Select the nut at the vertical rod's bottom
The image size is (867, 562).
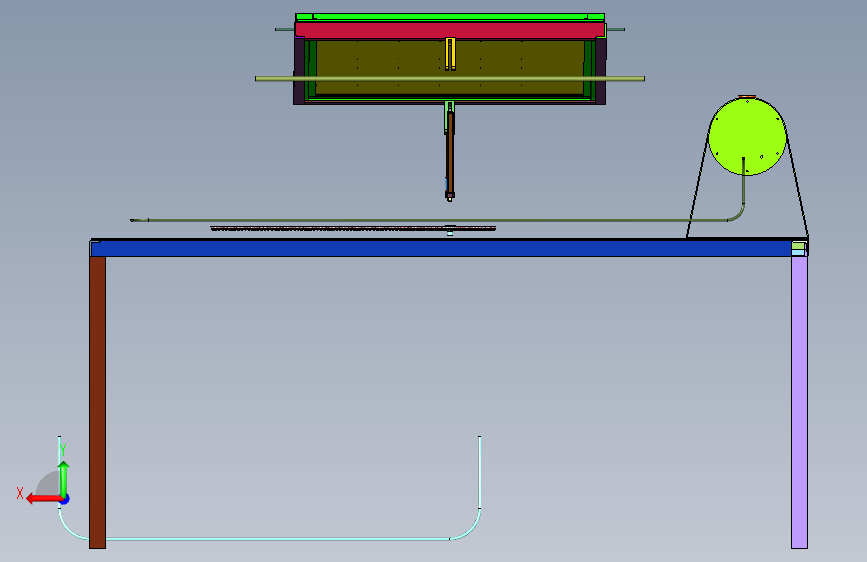[x=450, y=195]
